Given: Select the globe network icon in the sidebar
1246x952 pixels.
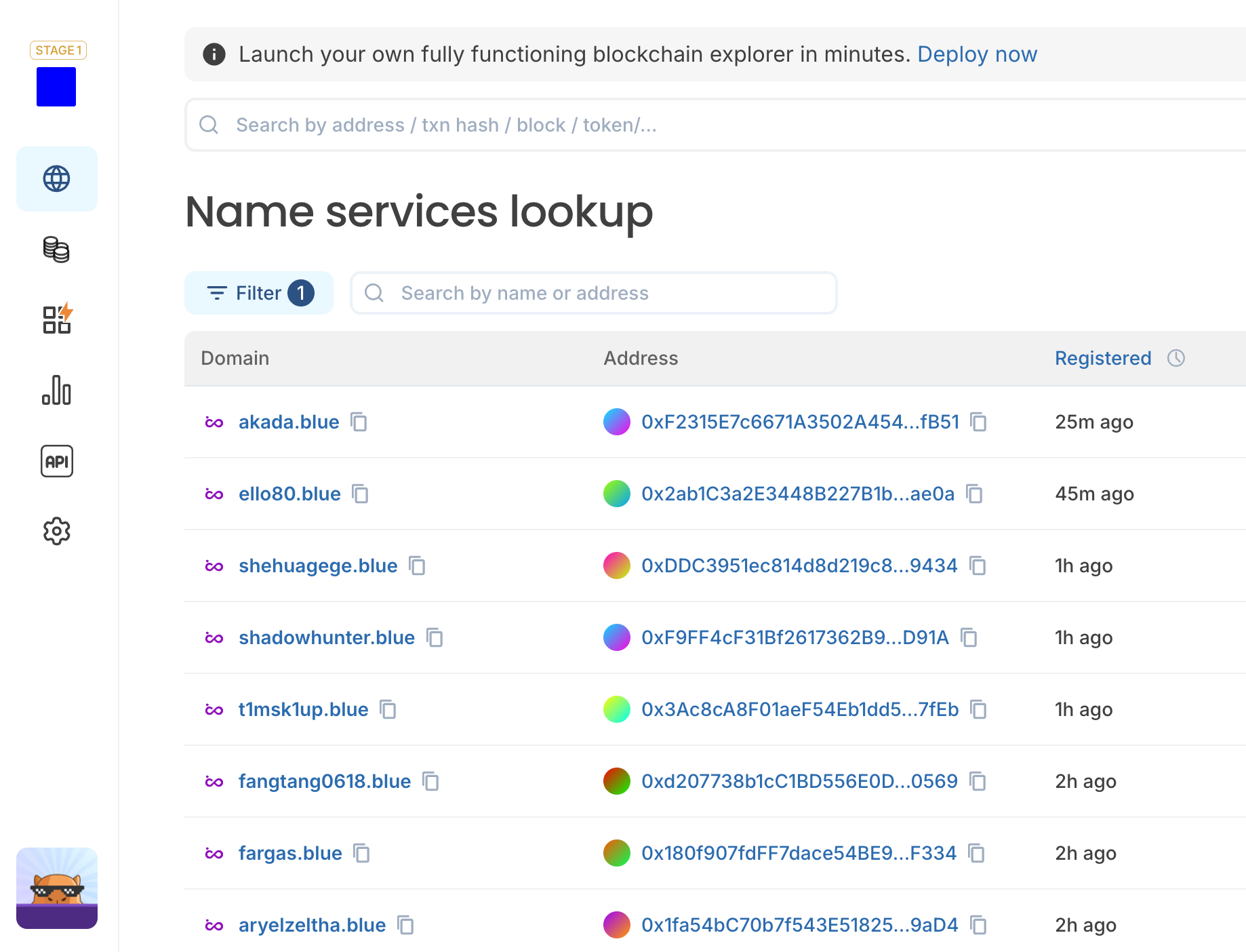Looking at the screenshot, I should pos(56,179).
